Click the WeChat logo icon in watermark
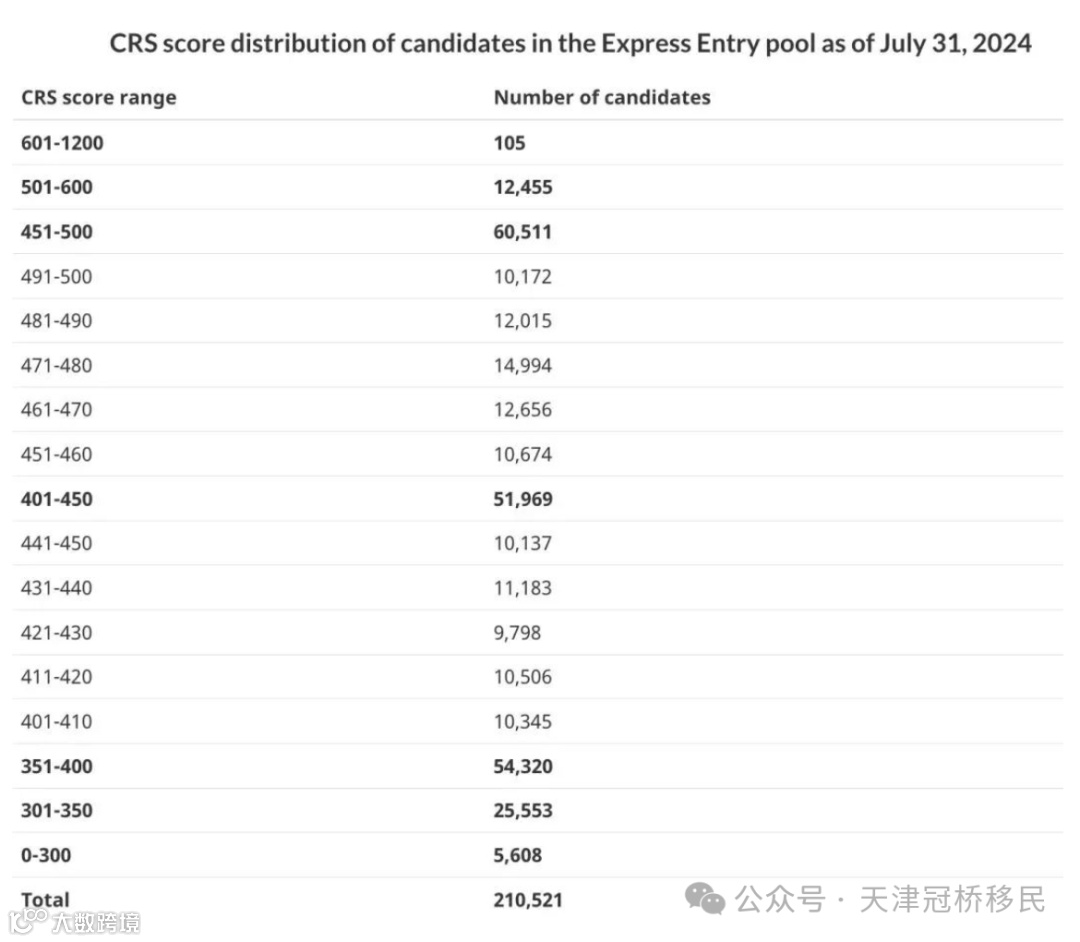The width and height of the screenshot is (1080, 942). coord(707,898)
